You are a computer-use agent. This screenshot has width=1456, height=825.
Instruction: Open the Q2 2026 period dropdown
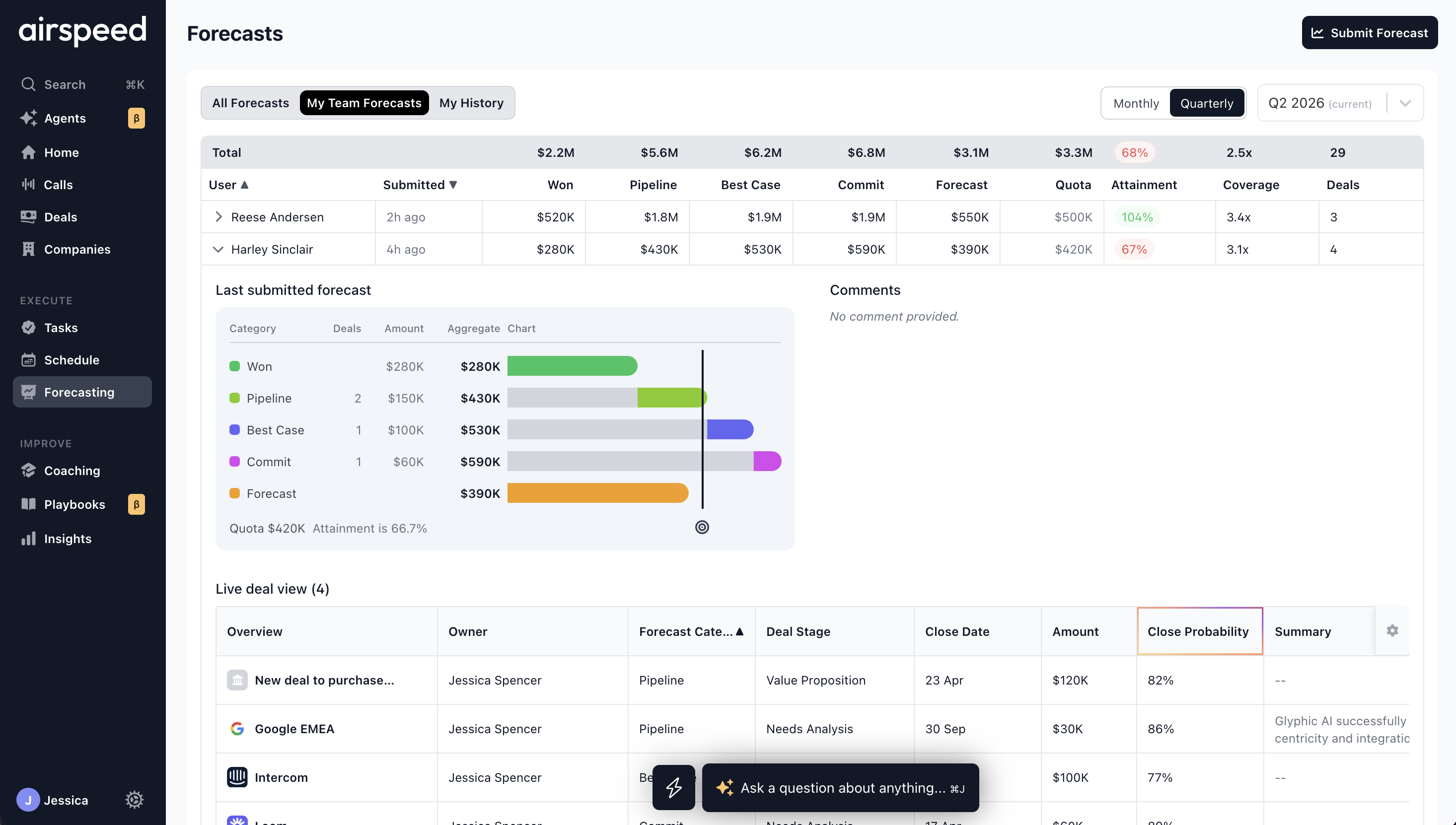pos(1340,103)
